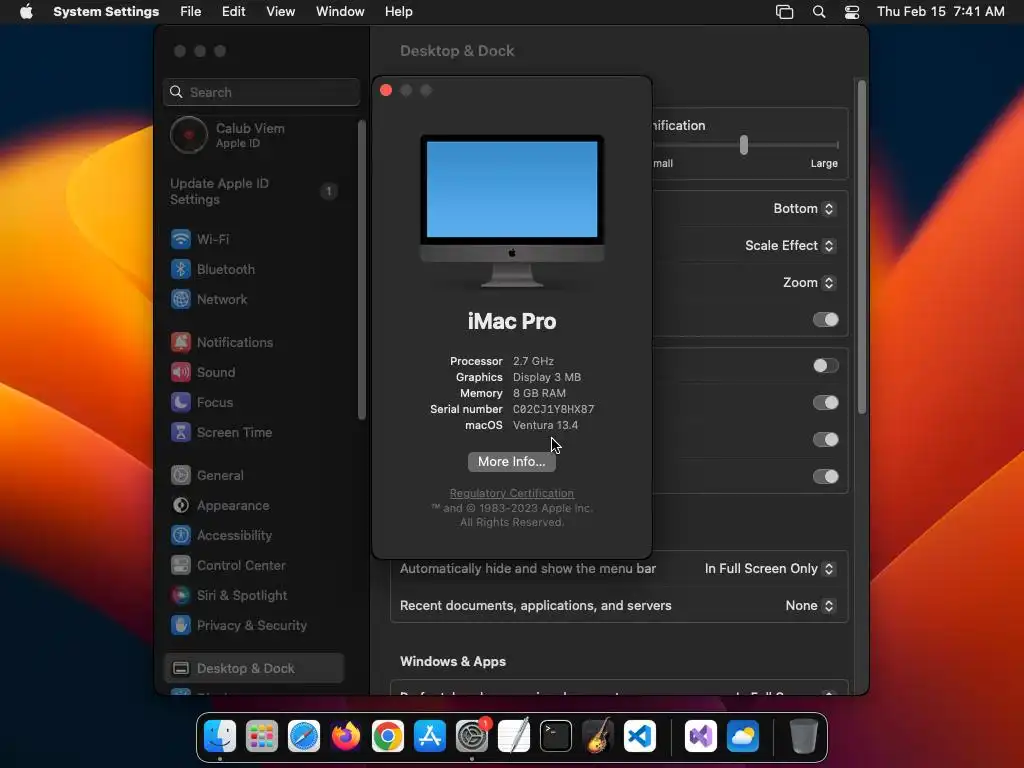Open the Bottom position dropdown
The width and height of the screenshot is (1024, 768).
pyautogui.click(x=803, y=208)
